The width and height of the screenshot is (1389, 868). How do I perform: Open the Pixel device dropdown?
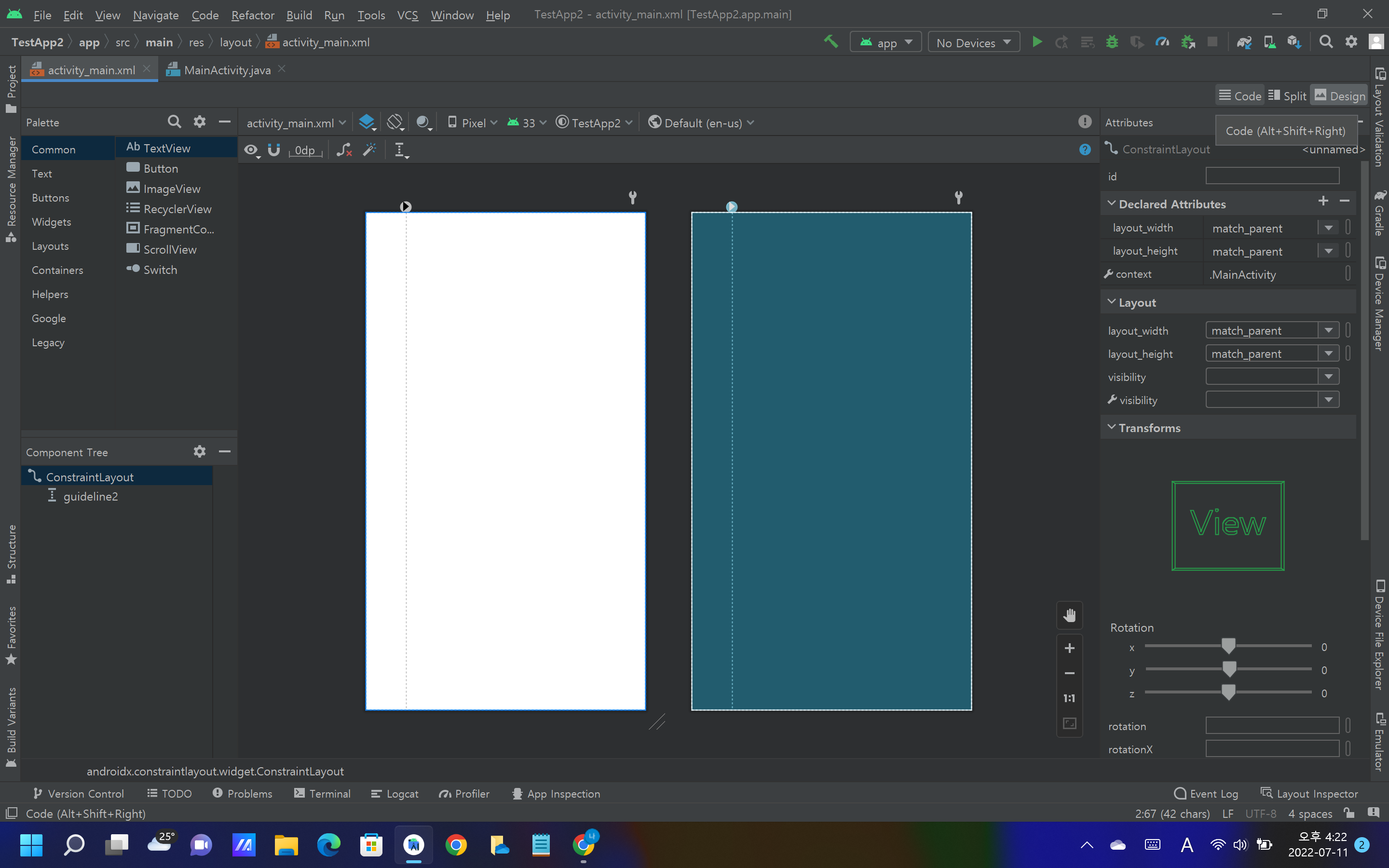click(473, 123)
